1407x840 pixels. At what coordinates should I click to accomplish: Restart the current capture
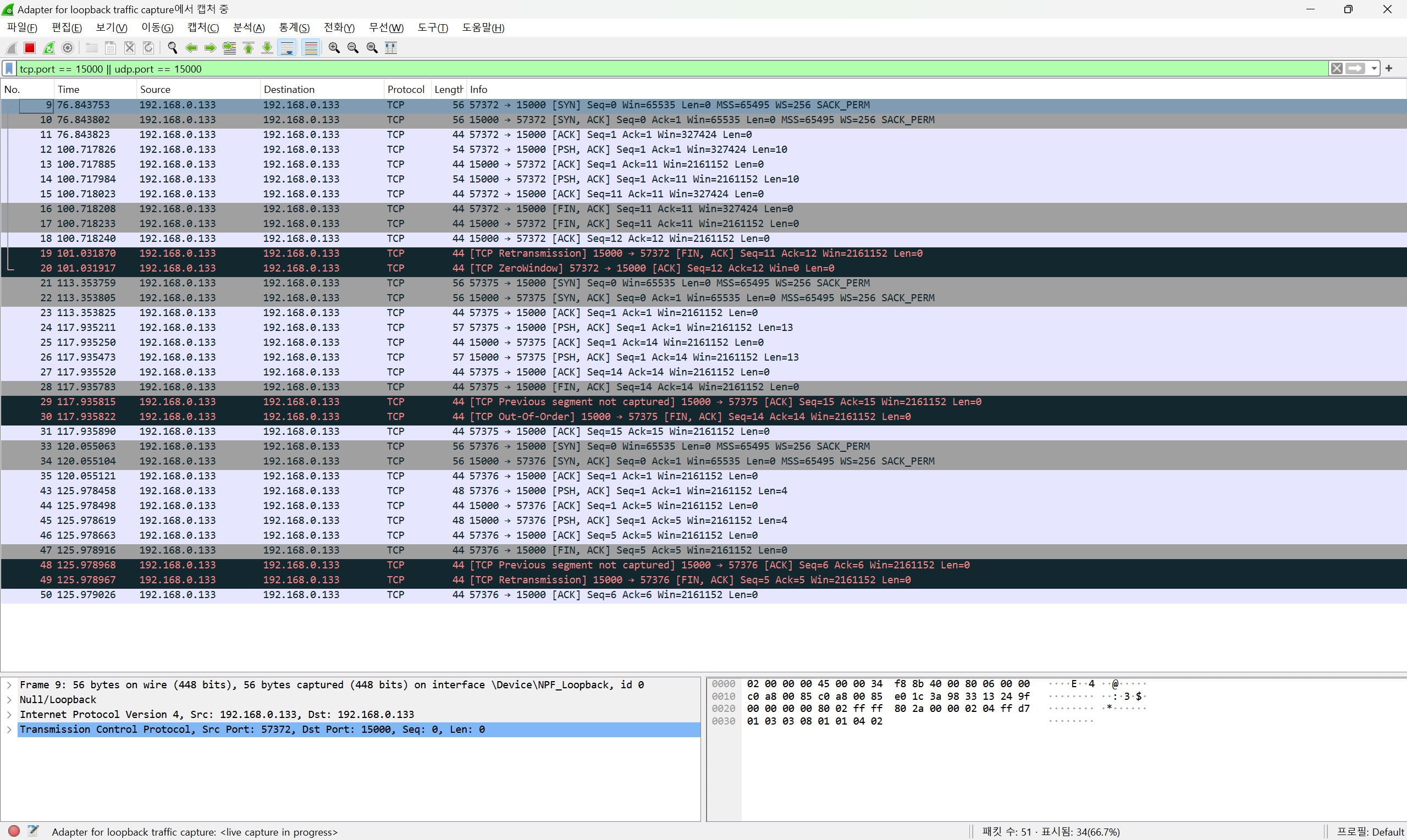click(49, 48)
